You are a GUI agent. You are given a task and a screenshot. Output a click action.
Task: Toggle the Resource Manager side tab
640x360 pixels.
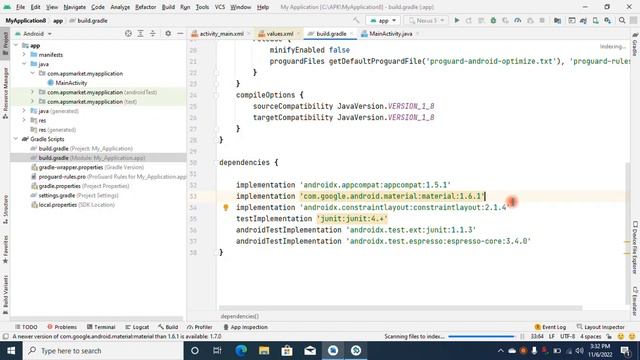5,93
